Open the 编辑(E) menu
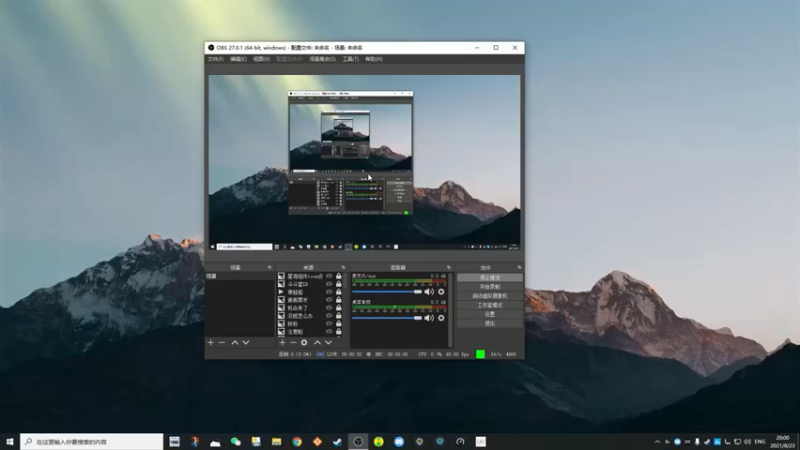The height and width of the screenshot is (450, 800). (x=238, y=59)
